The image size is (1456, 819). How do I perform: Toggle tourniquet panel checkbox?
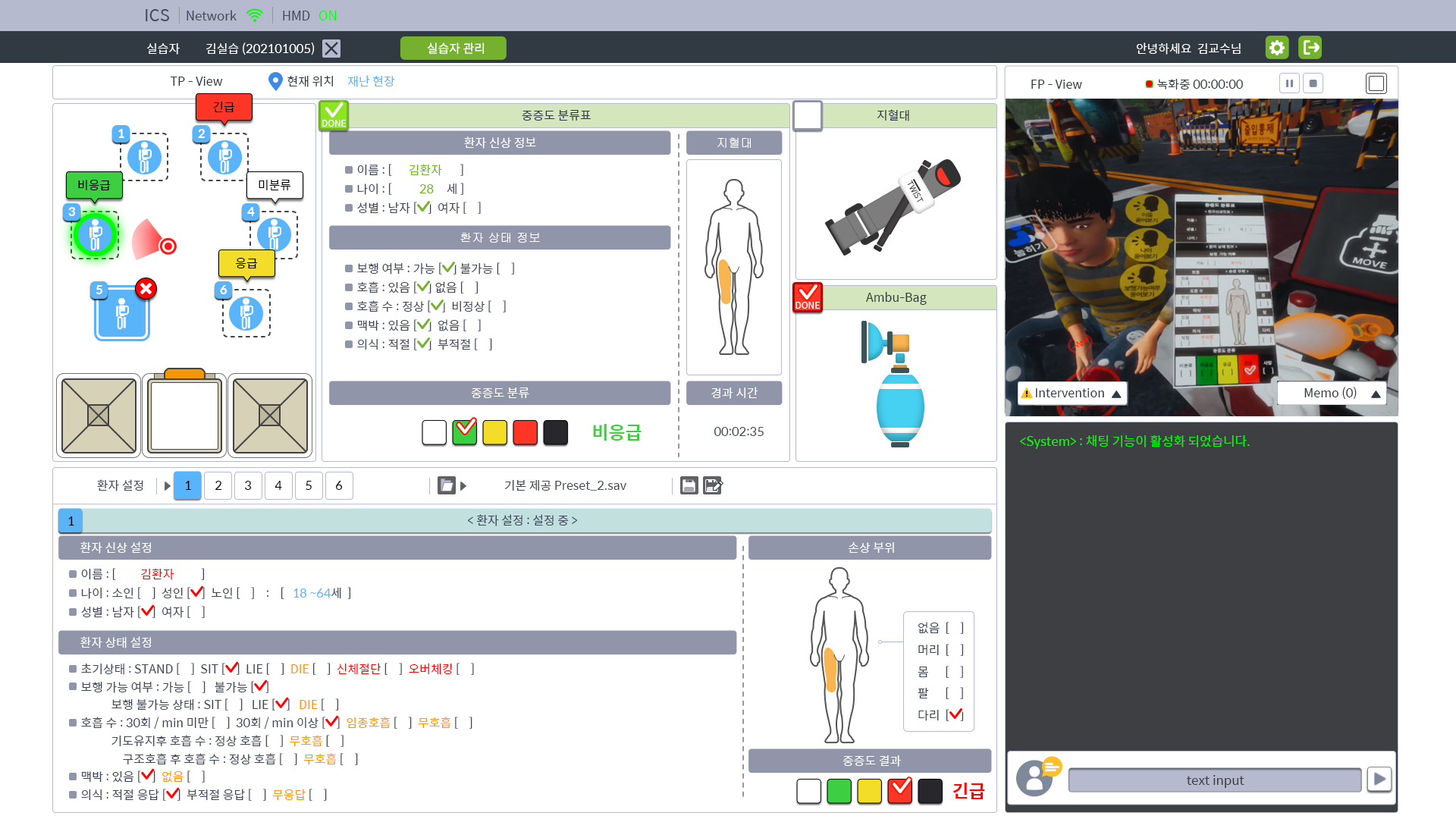[x=808, y=116]
